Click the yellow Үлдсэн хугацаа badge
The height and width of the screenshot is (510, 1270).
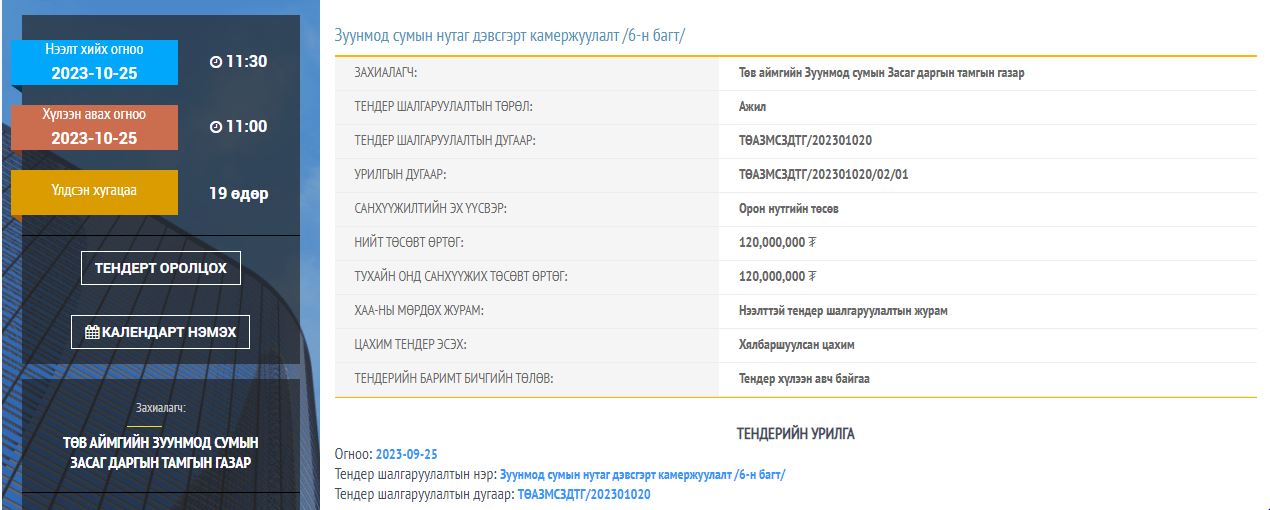[x=94, y=192]
